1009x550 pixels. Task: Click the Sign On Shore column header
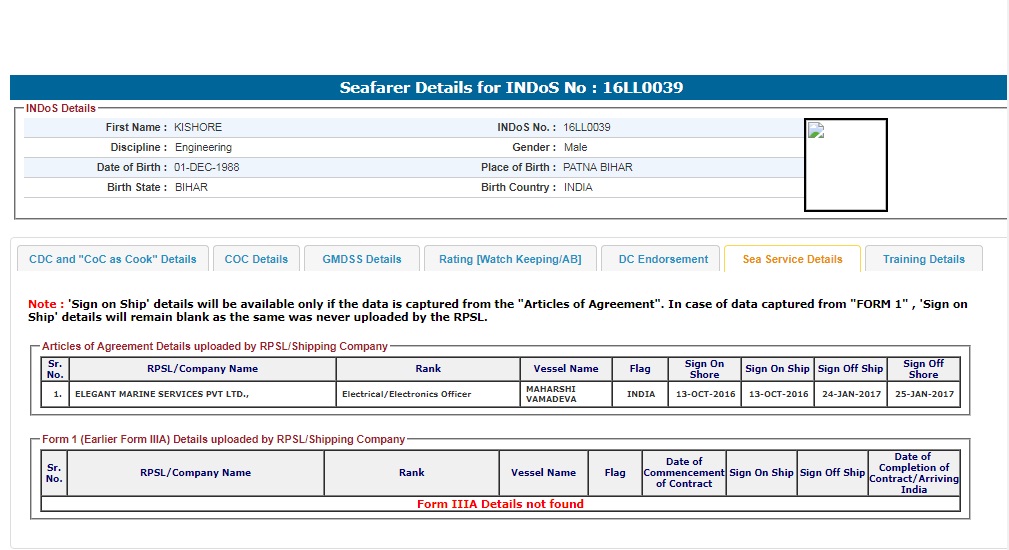tap(704, 369)
